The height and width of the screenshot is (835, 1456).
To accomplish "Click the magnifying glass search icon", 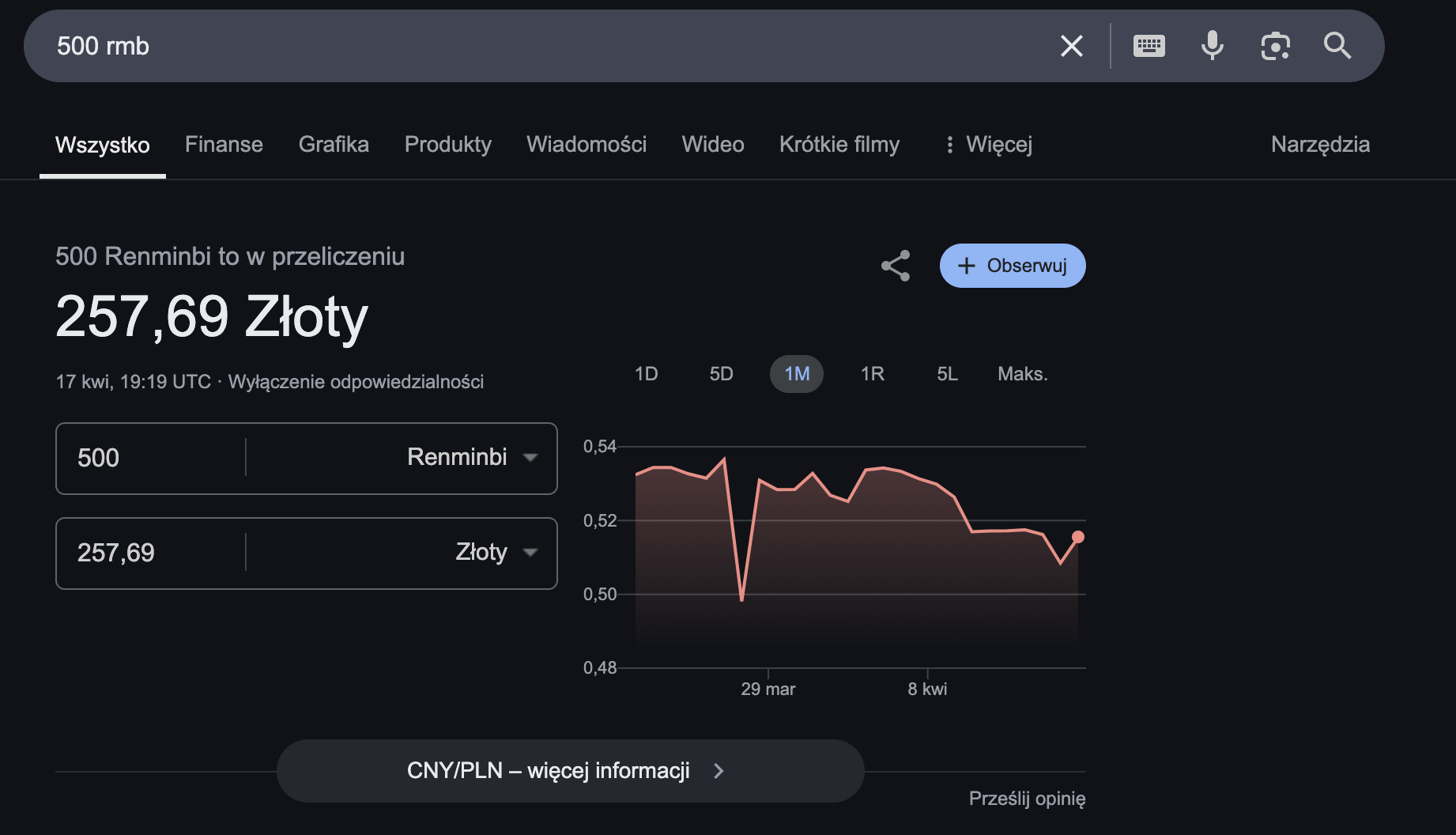I will pyautogui.click(x=1337, y=46).
